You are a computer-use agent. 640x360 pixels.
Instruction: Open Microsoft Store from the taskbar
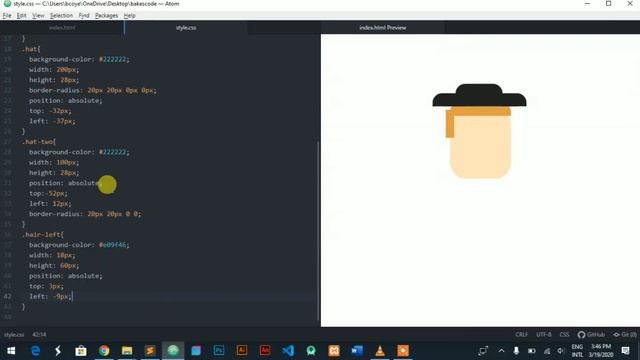(81, 351)
